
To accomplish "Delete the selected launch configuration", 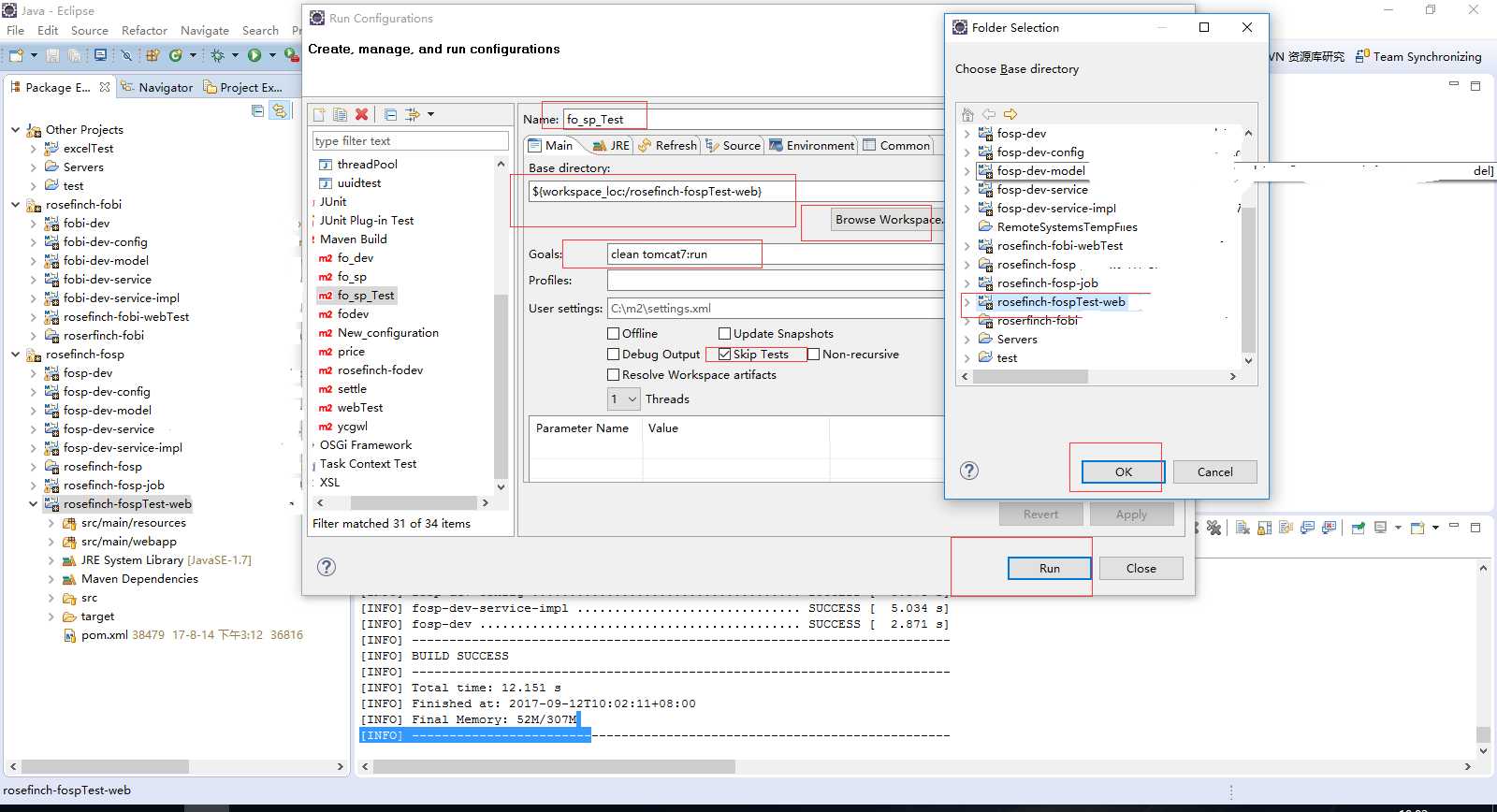I will click(x=361, y=114).
